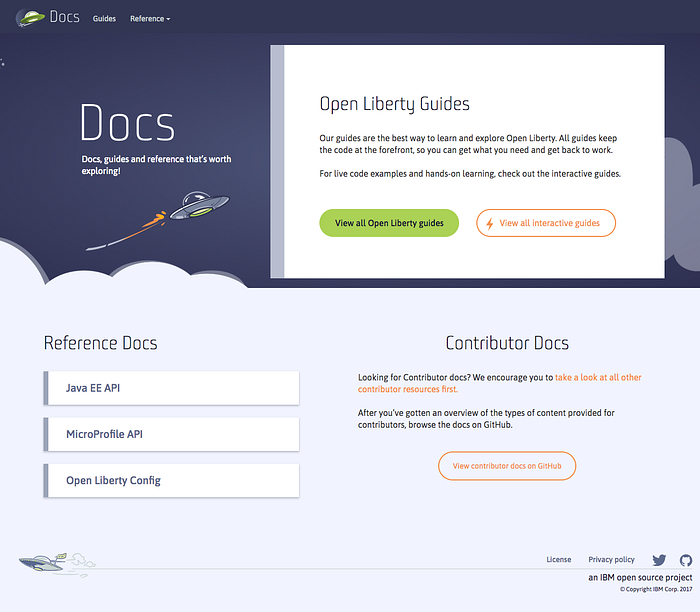
Task: Click the 'Open Liberty Guides' heading
Action: [x=394, y=104]
